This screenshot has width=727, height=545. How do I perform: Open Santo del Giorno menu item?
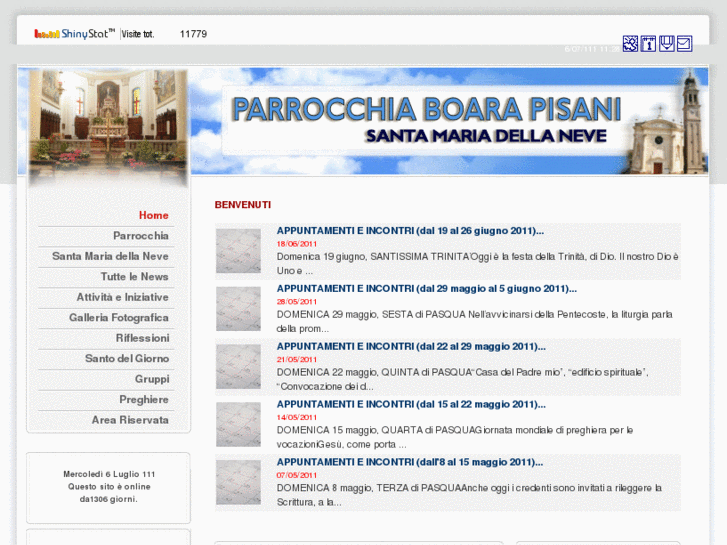[x=127, y=359]
